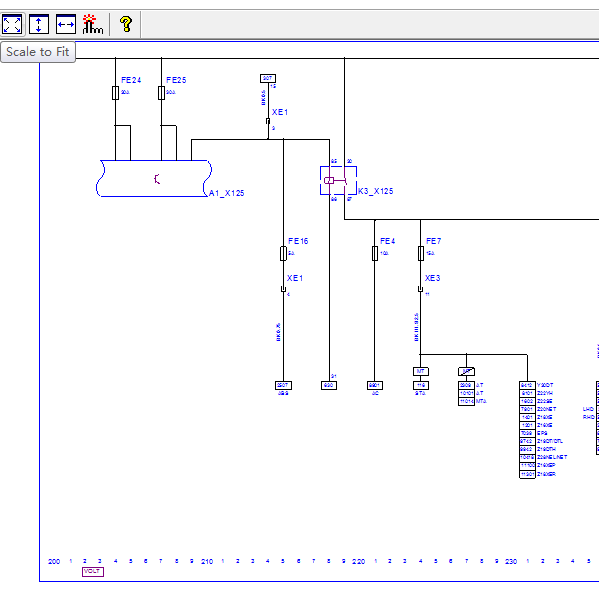Click the FE24 label

coord(131,80)
